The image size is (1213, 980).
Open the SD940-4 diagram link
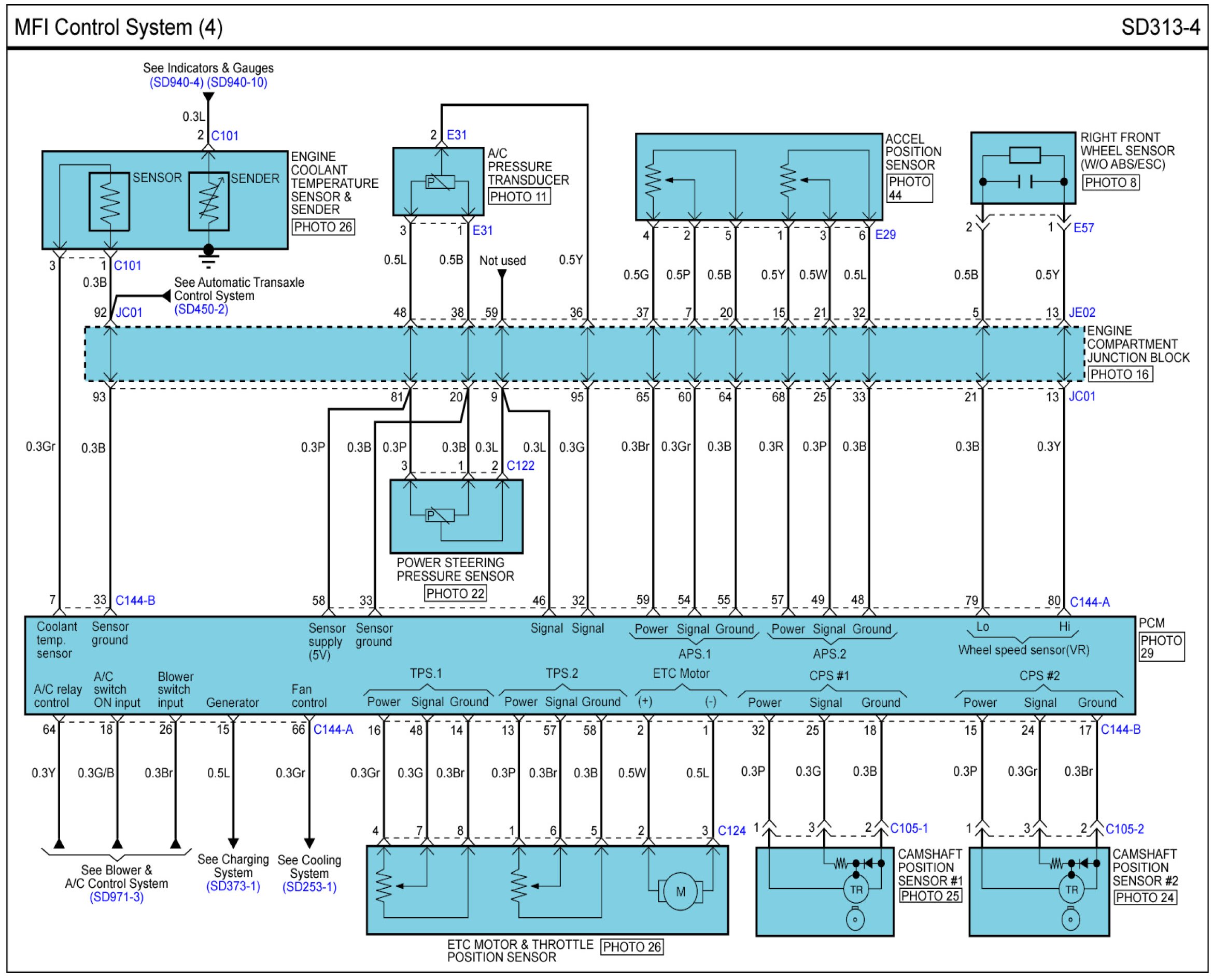tap(176, 82)
